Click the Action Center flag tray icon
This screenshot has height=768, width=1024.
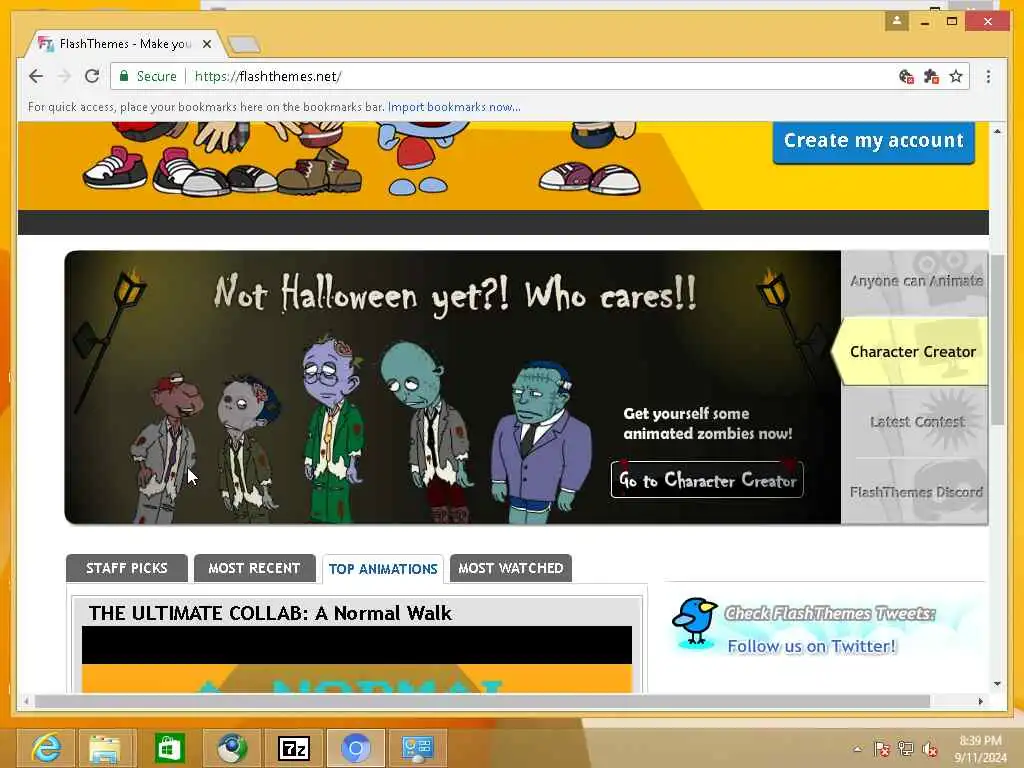[x=882, y=749]
